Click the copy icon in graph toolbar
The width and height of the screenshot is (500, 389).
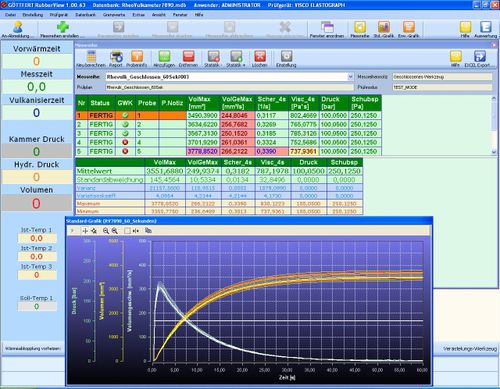[148, 231]
